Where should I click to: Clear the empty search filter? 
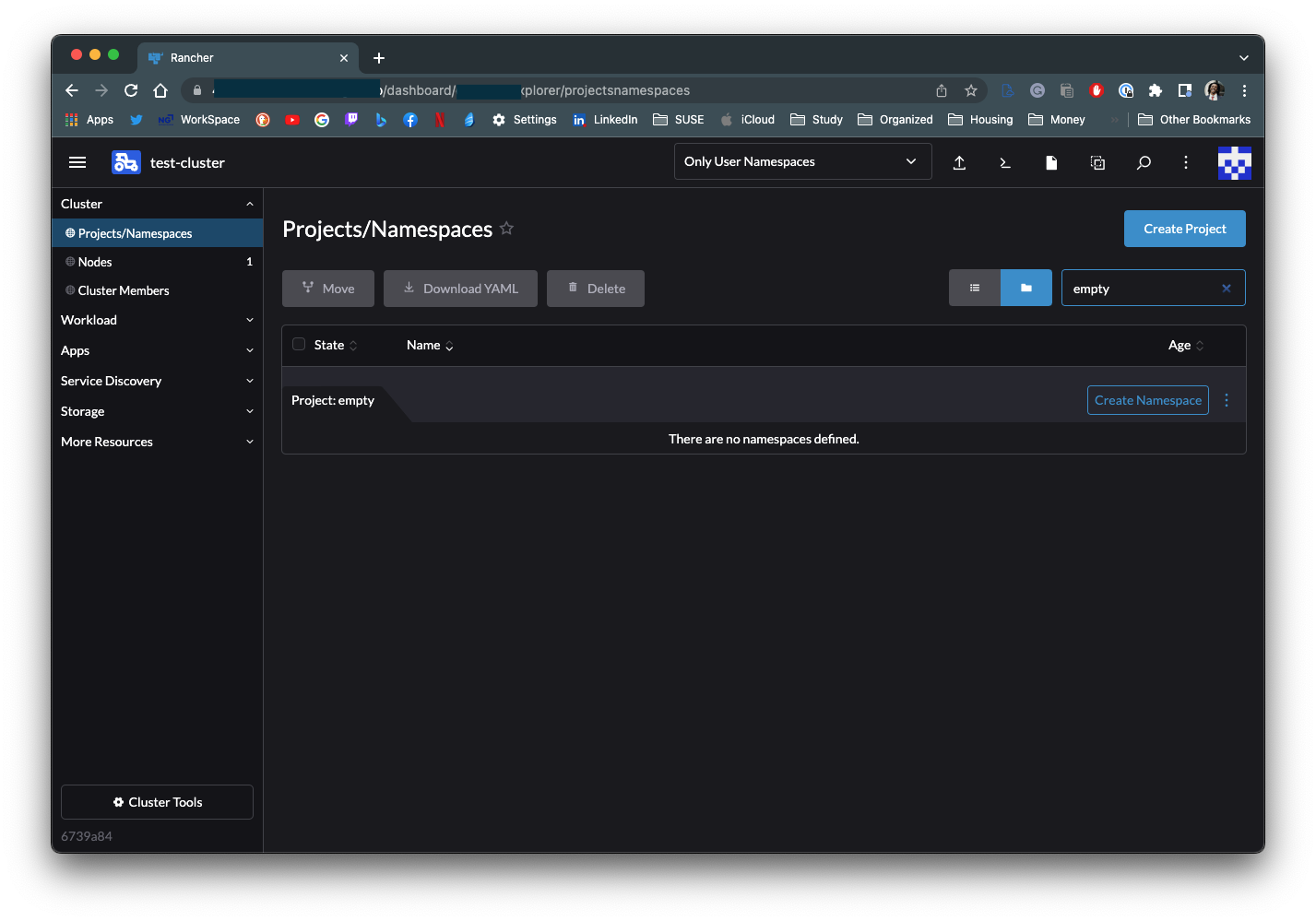click(1227, 288)
